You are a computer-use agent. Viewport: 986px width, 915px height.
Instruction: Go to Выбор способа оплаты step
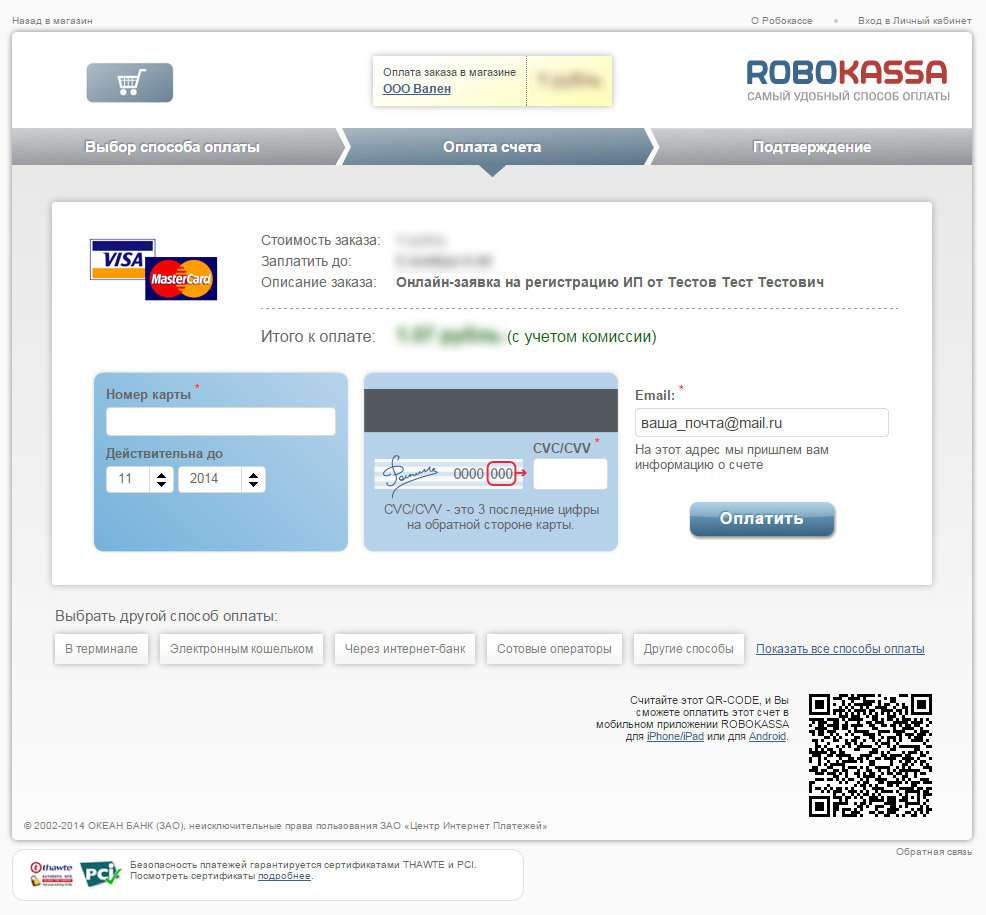pyautogui.click(x=172, y=147)
